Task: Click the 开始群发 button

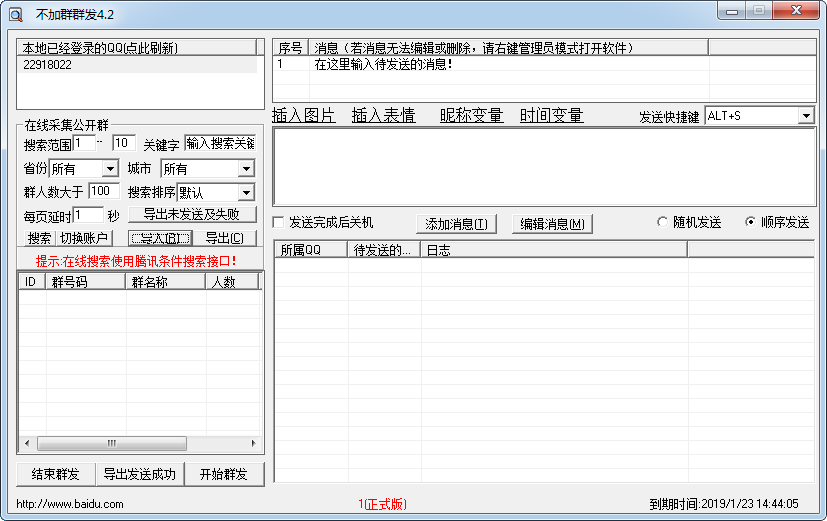Action: click(224, 474)
